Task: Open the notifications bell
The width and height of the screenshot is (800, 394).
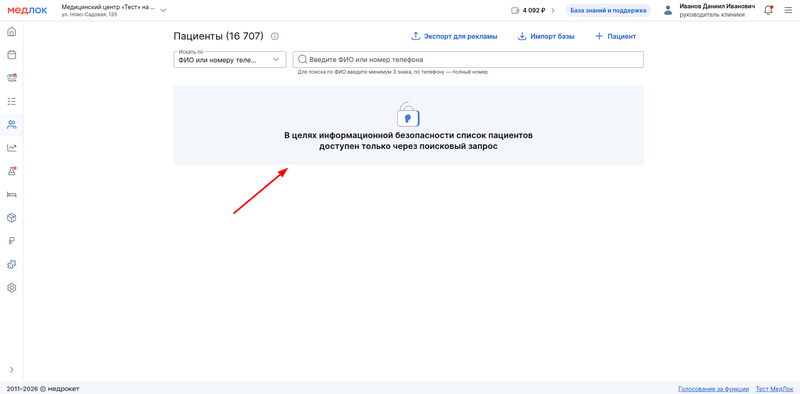Action: click(768, 10)
